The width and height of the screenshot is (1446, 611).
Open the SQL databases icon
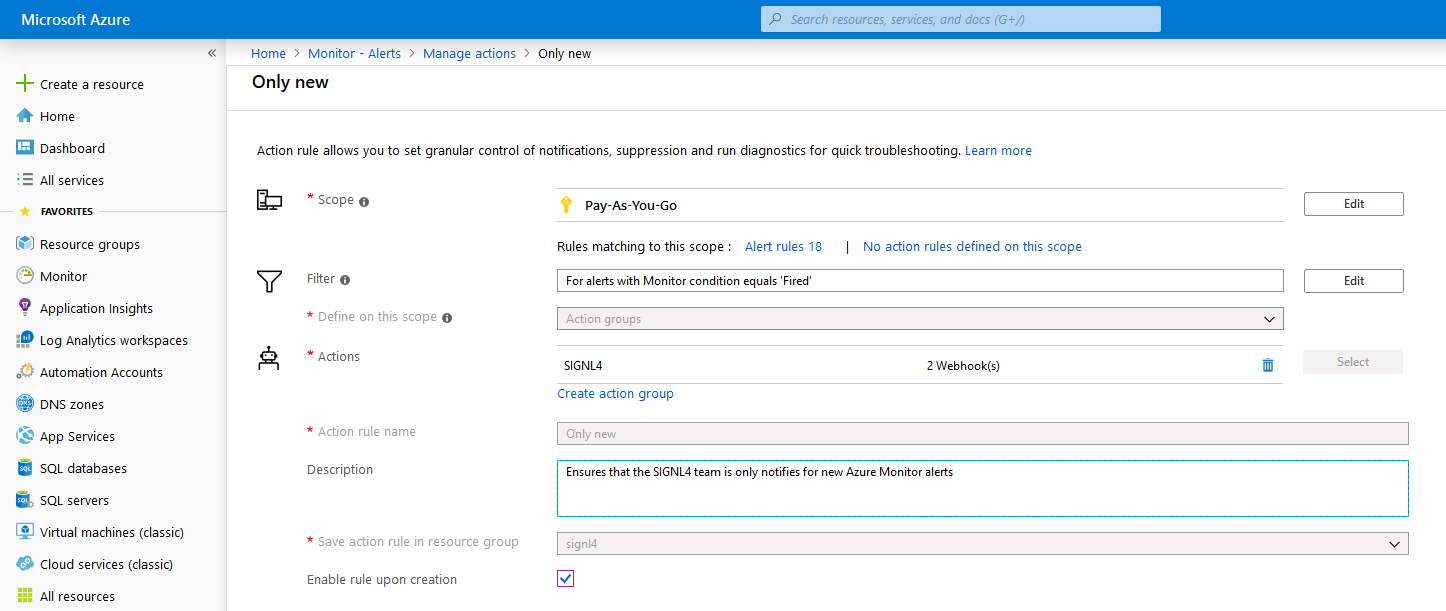(25, 468)
